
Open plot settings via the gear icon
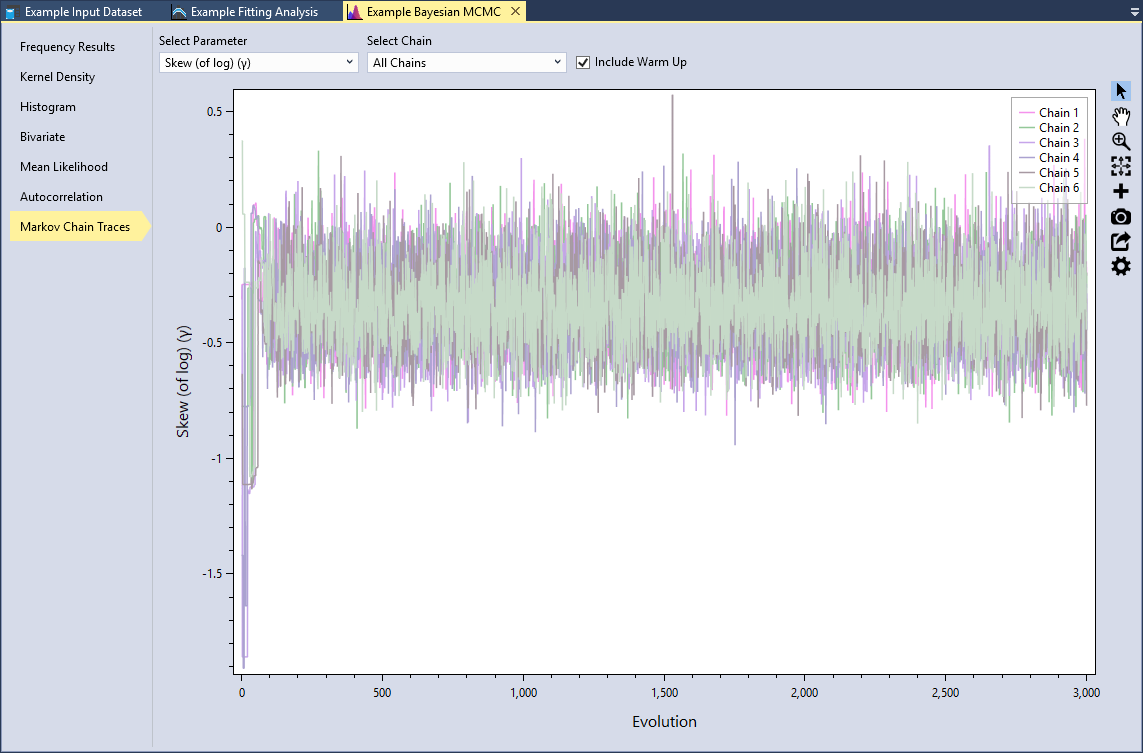tap(1120, 266)
